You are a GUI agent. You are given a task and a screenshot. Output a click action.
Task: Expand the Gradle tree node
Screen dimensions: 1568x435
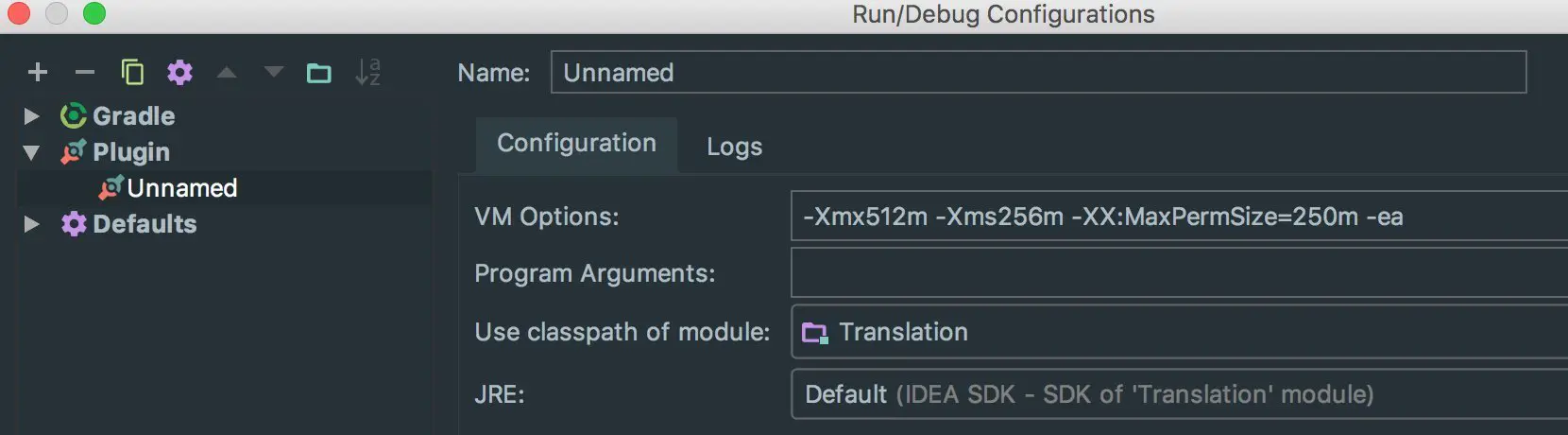31,116
